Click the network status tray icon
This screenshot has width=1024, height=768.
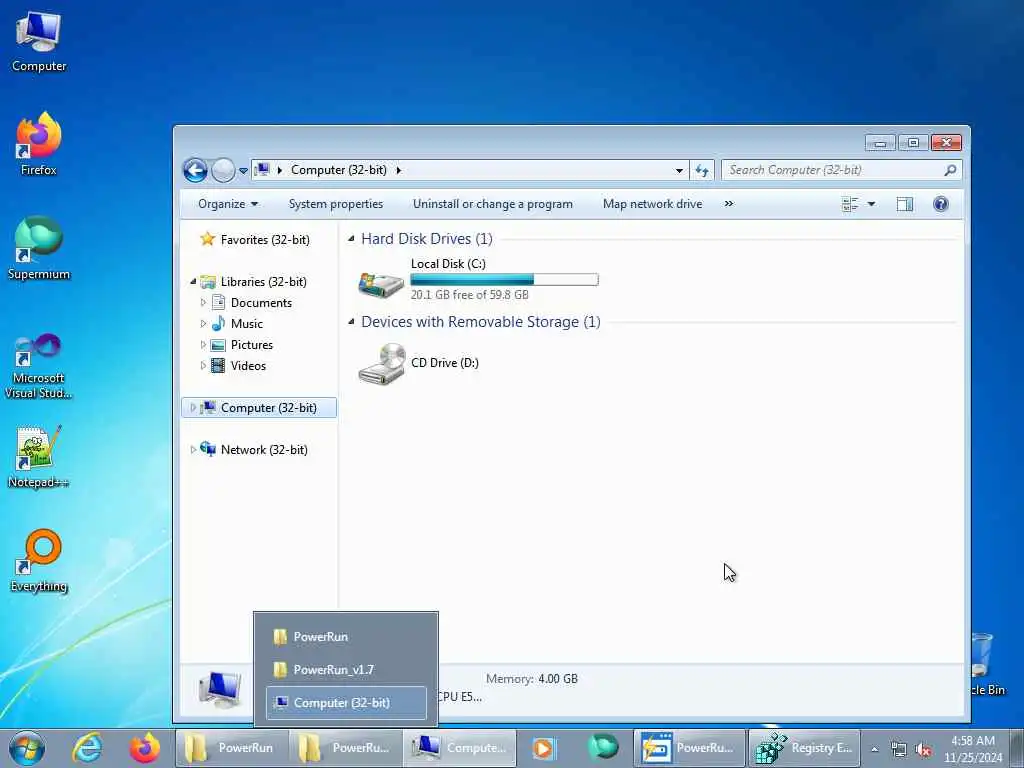[x=899, y=750]
